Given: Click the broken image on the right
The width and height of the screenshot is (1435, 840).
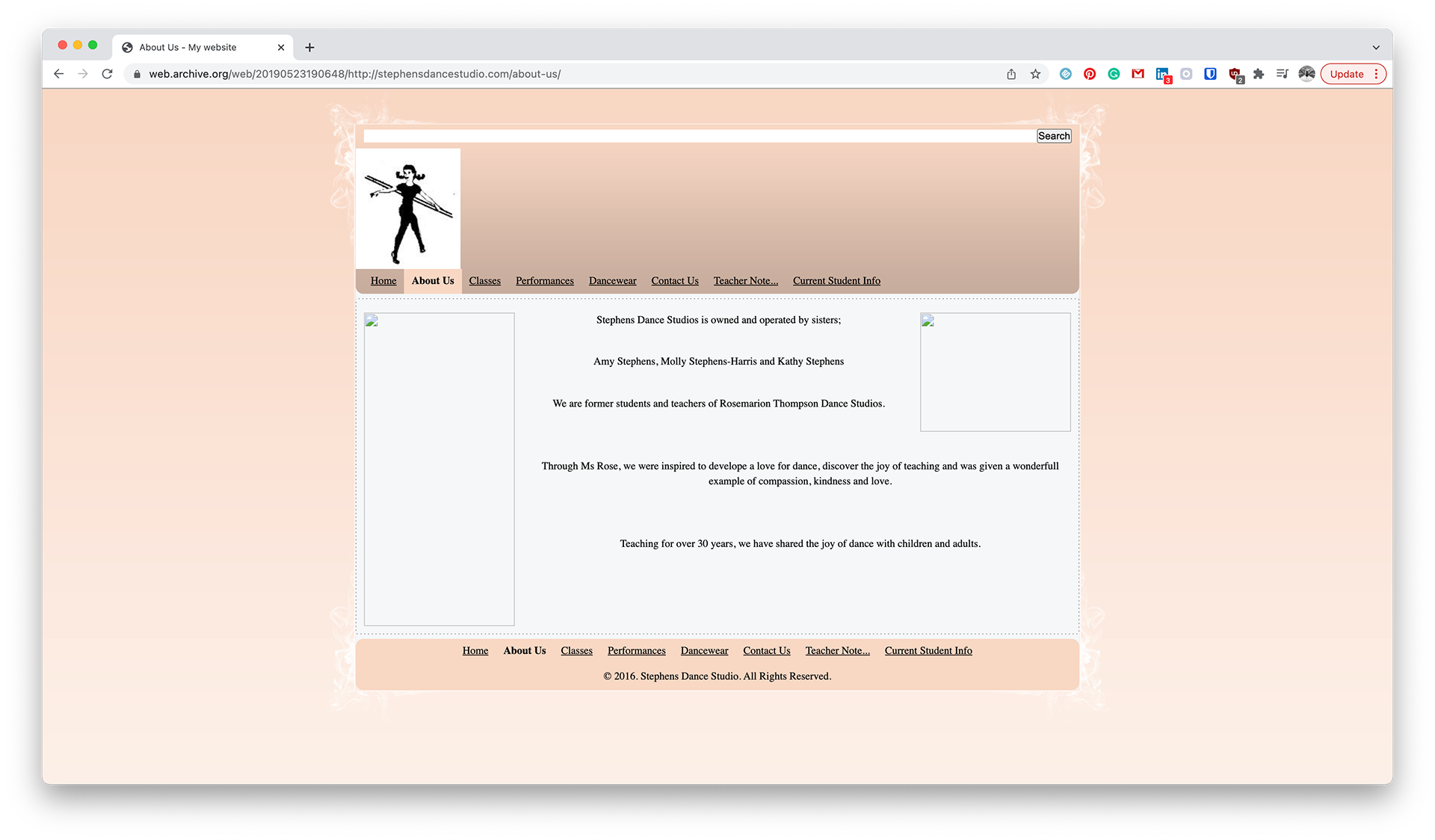Looking at the screenshot, I should click(996, 372).
